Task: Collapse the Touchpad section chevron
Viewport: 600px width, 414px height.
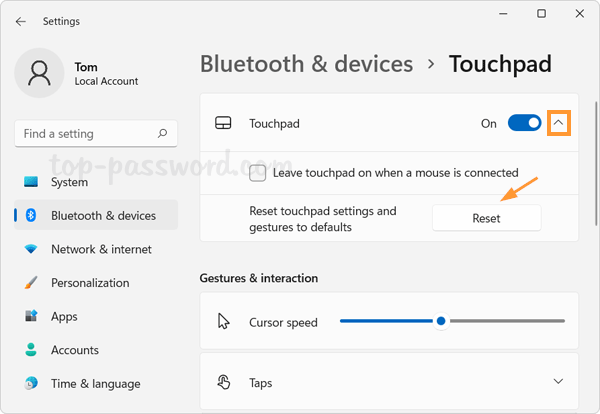Action: click(x=559, y=123)
